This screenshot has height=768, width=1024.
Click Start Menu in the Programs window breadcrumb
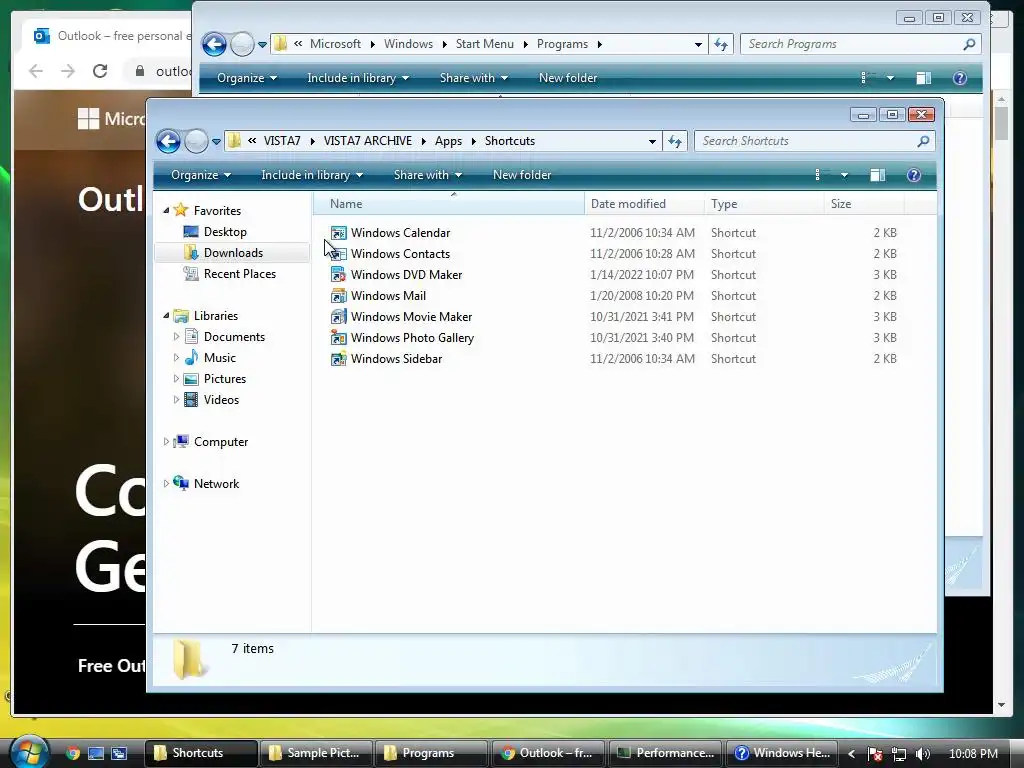[x=484, y=44]
